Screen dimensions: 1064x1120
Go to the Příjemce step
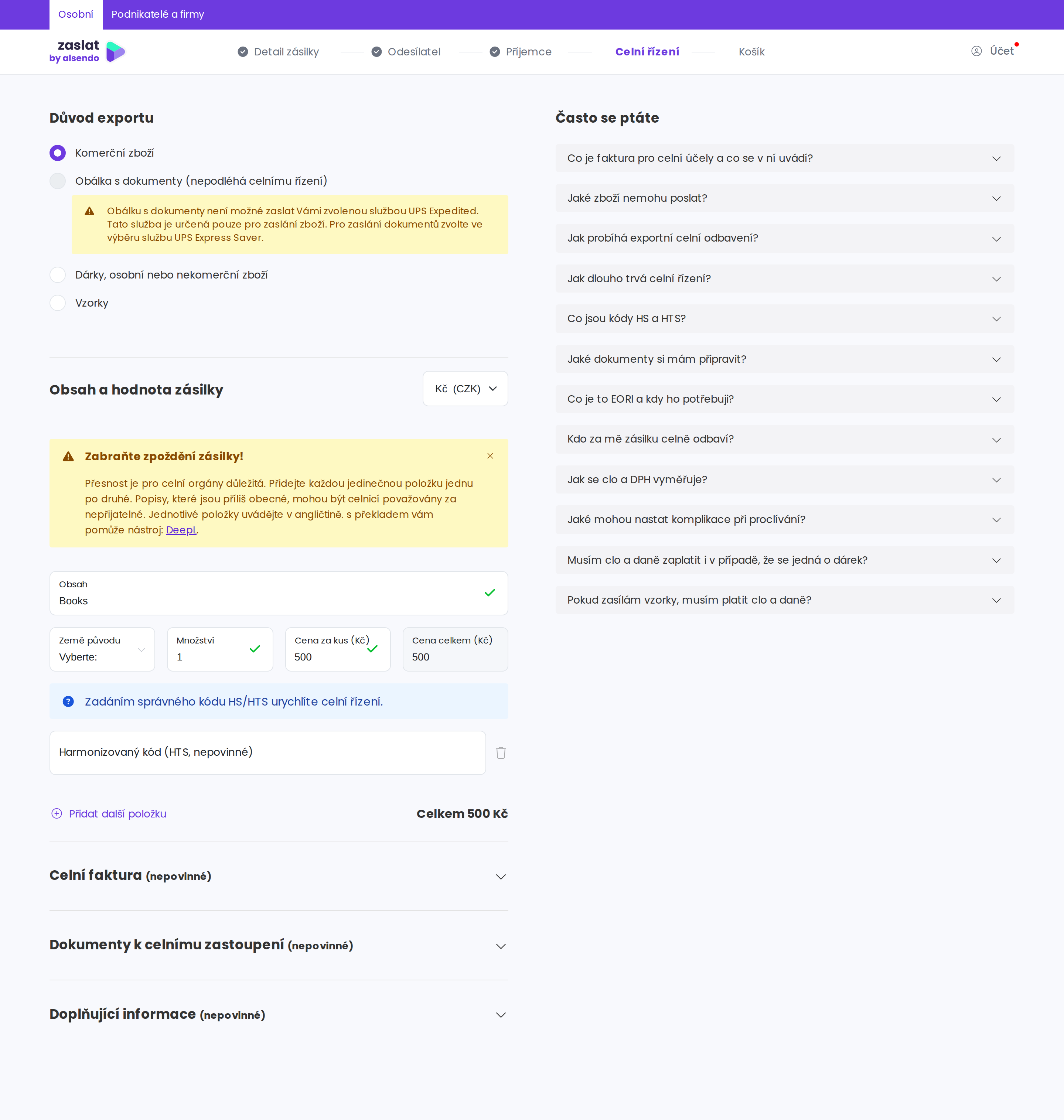tap(529, 52)
